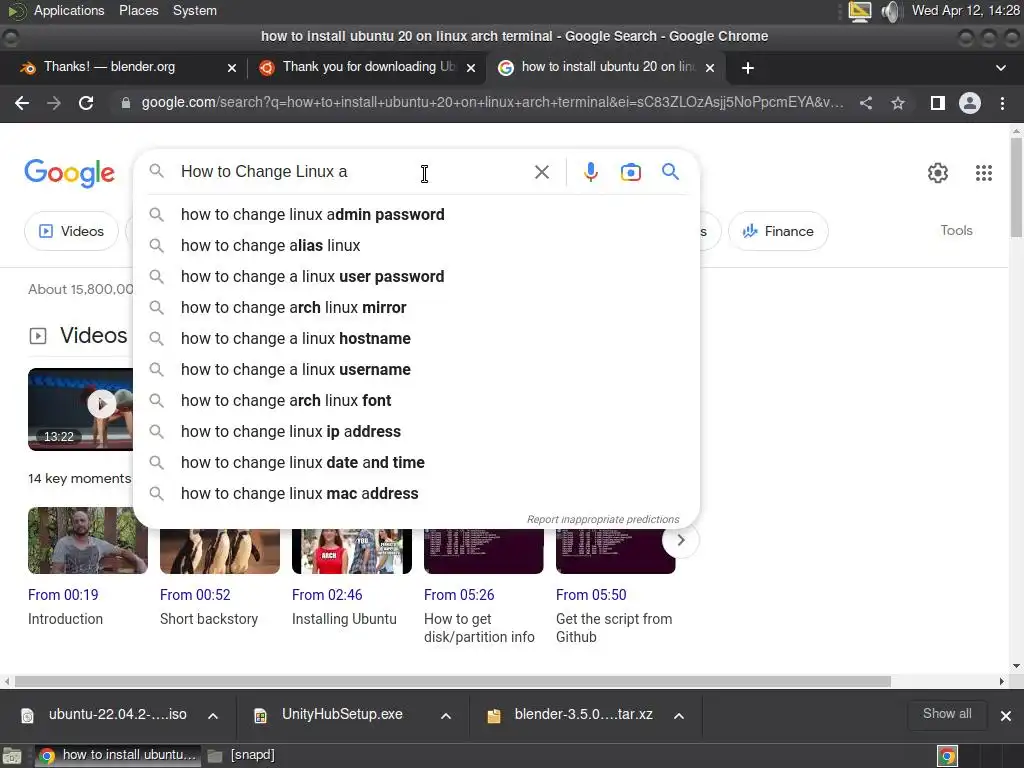This screenshot has width=1024, height=768.
Task: Select the Finance filter chip
Action: pos(778,231)
